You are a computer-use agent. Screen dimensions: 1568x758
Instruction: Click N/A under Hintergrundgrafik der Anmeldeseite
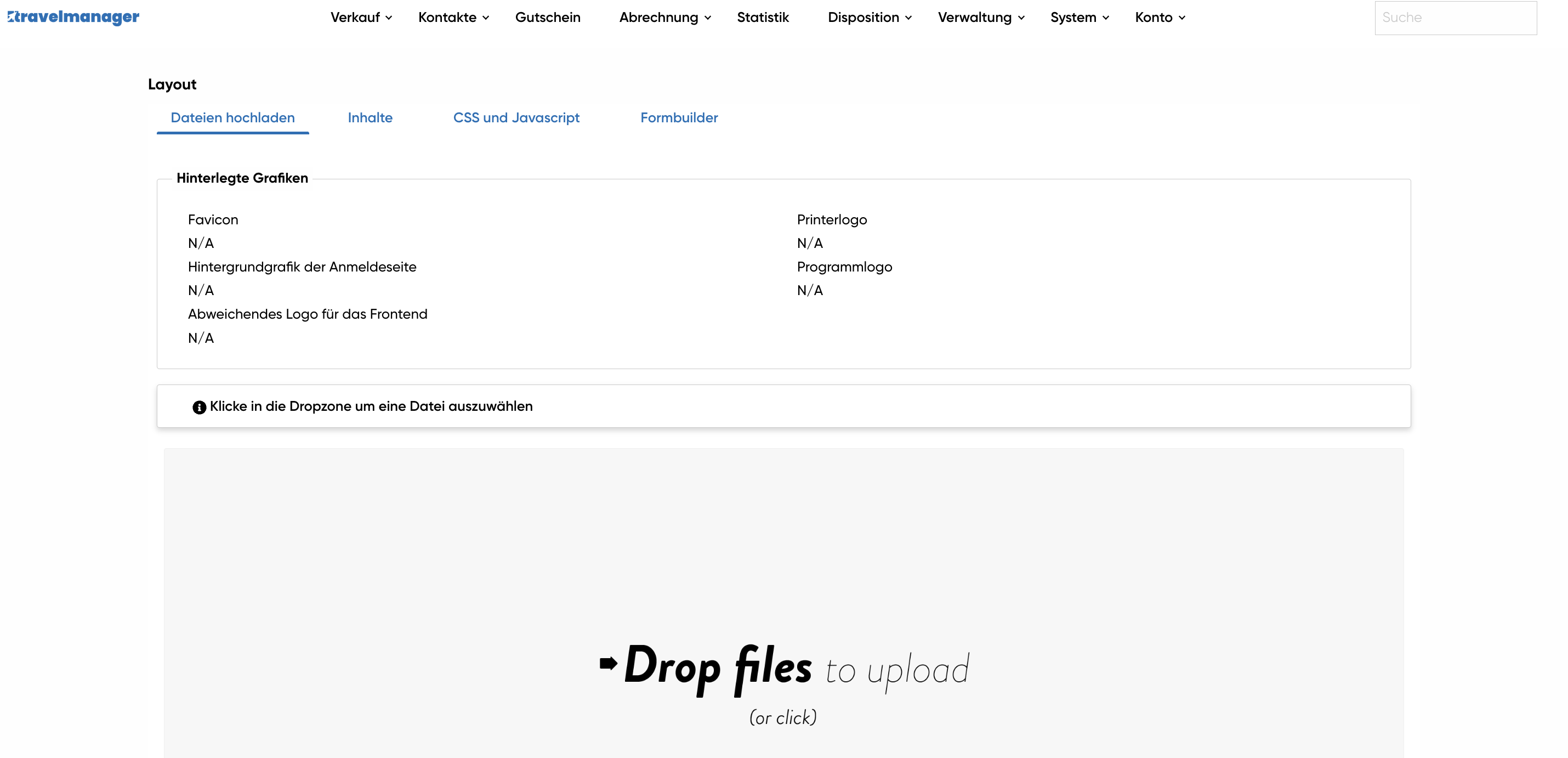[x=201, y=290]
